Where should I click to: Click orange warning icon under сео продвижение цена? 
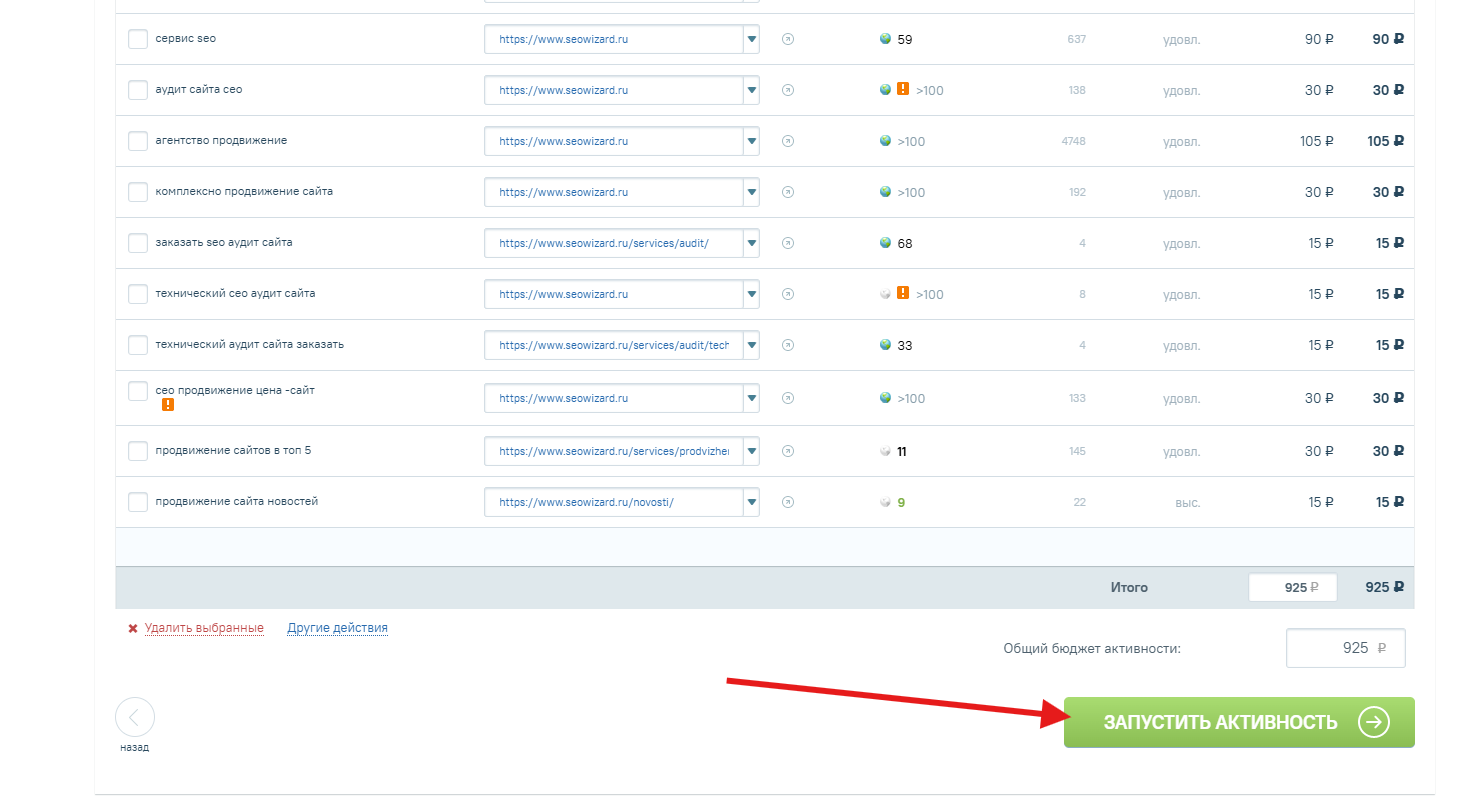[168, 405]
